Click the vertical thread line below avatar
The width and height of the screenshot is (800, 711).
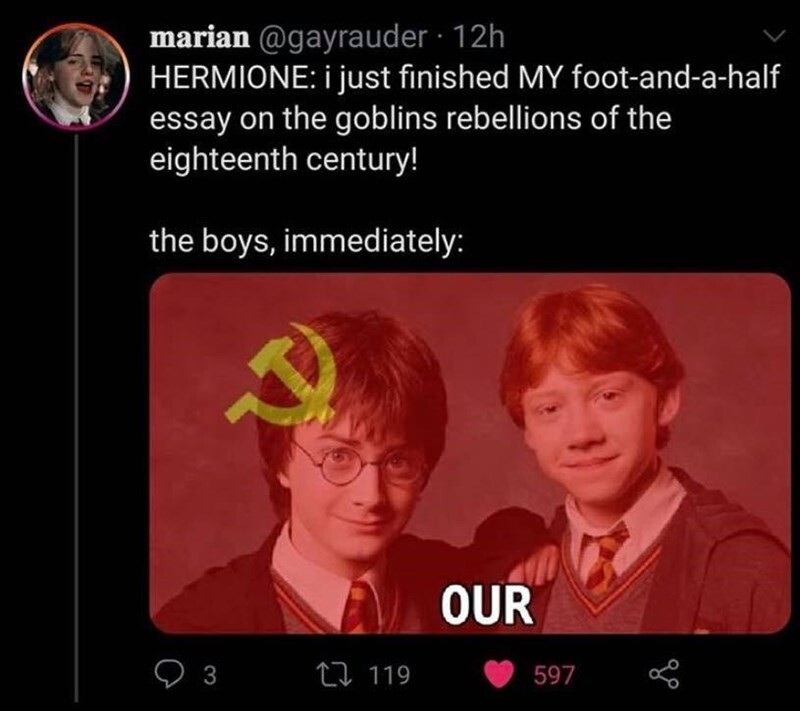(76, 417)
